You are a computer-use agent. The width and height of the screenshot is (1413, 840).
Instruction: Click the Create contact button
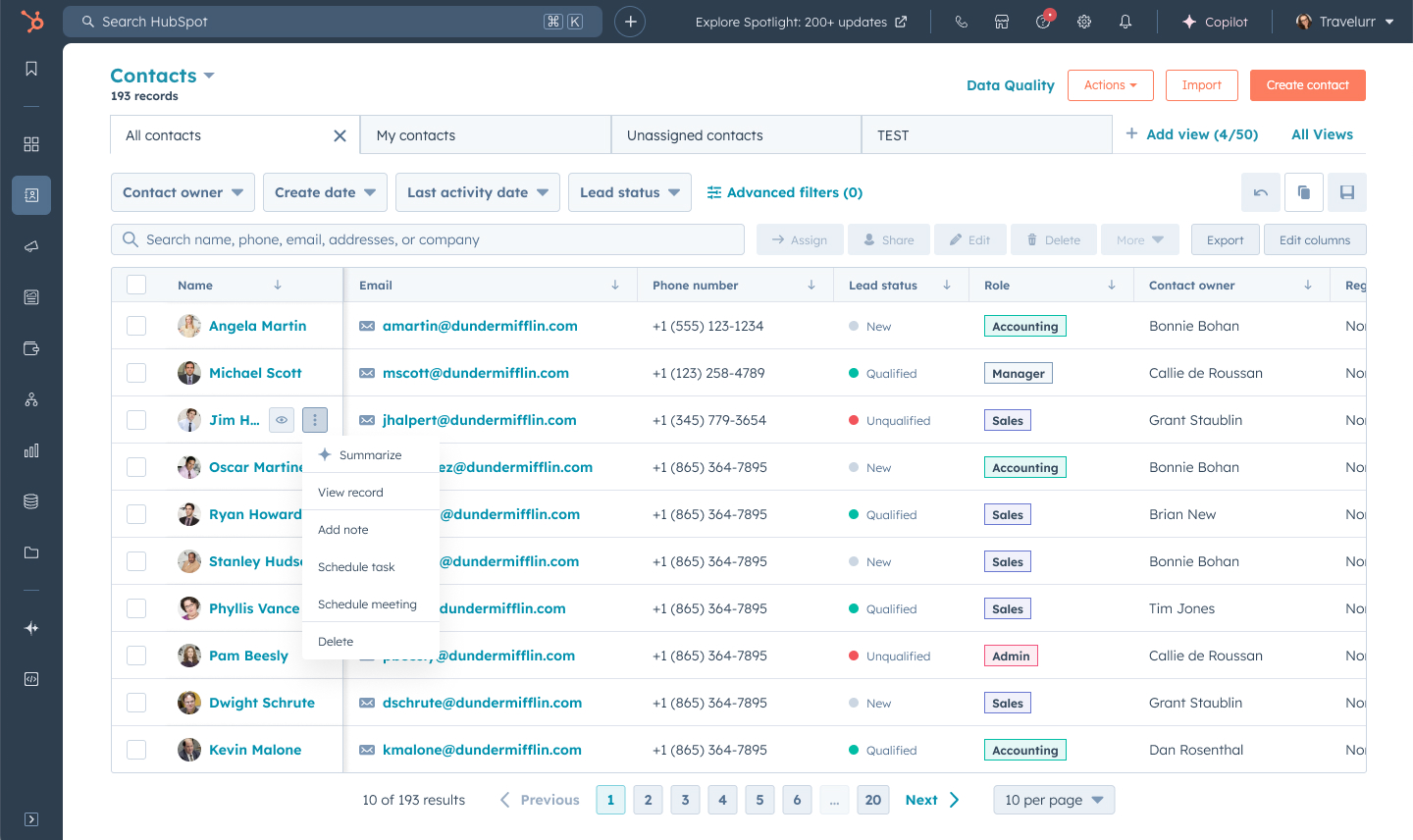(x=1308, y=85)
